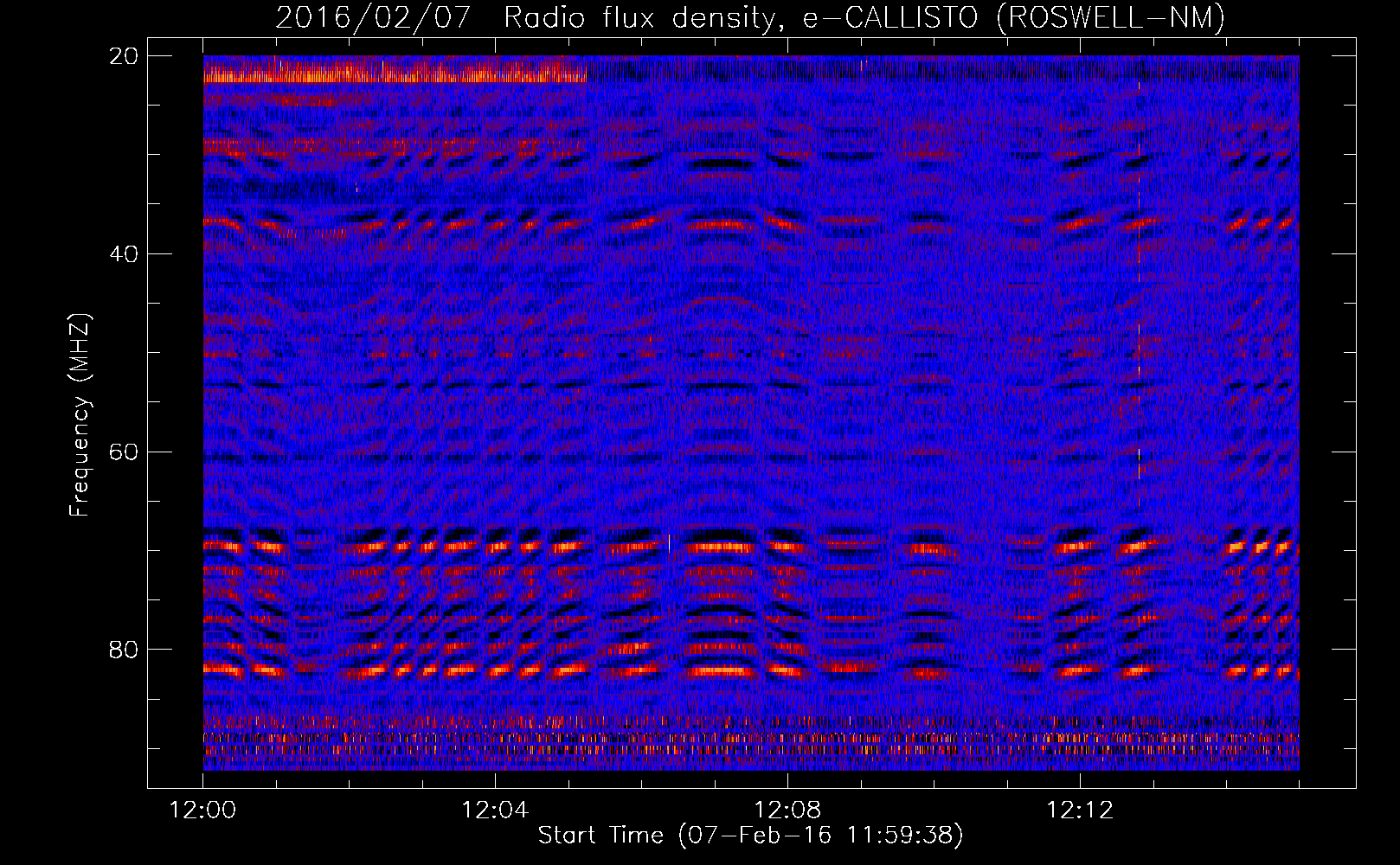Click the 20 MHz frequency tick label
Screen dimensions: 1400x865
(x=125, y=56)
